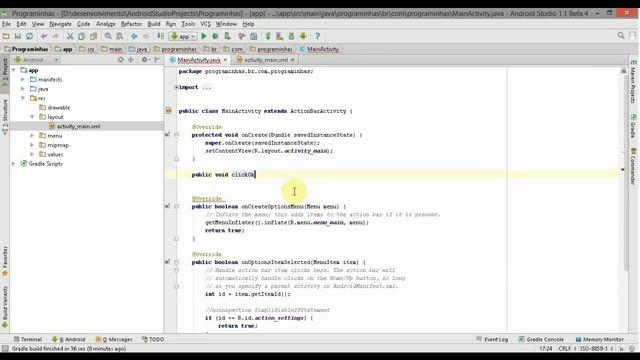Toggle the Favorites tool window

[5, 262]
